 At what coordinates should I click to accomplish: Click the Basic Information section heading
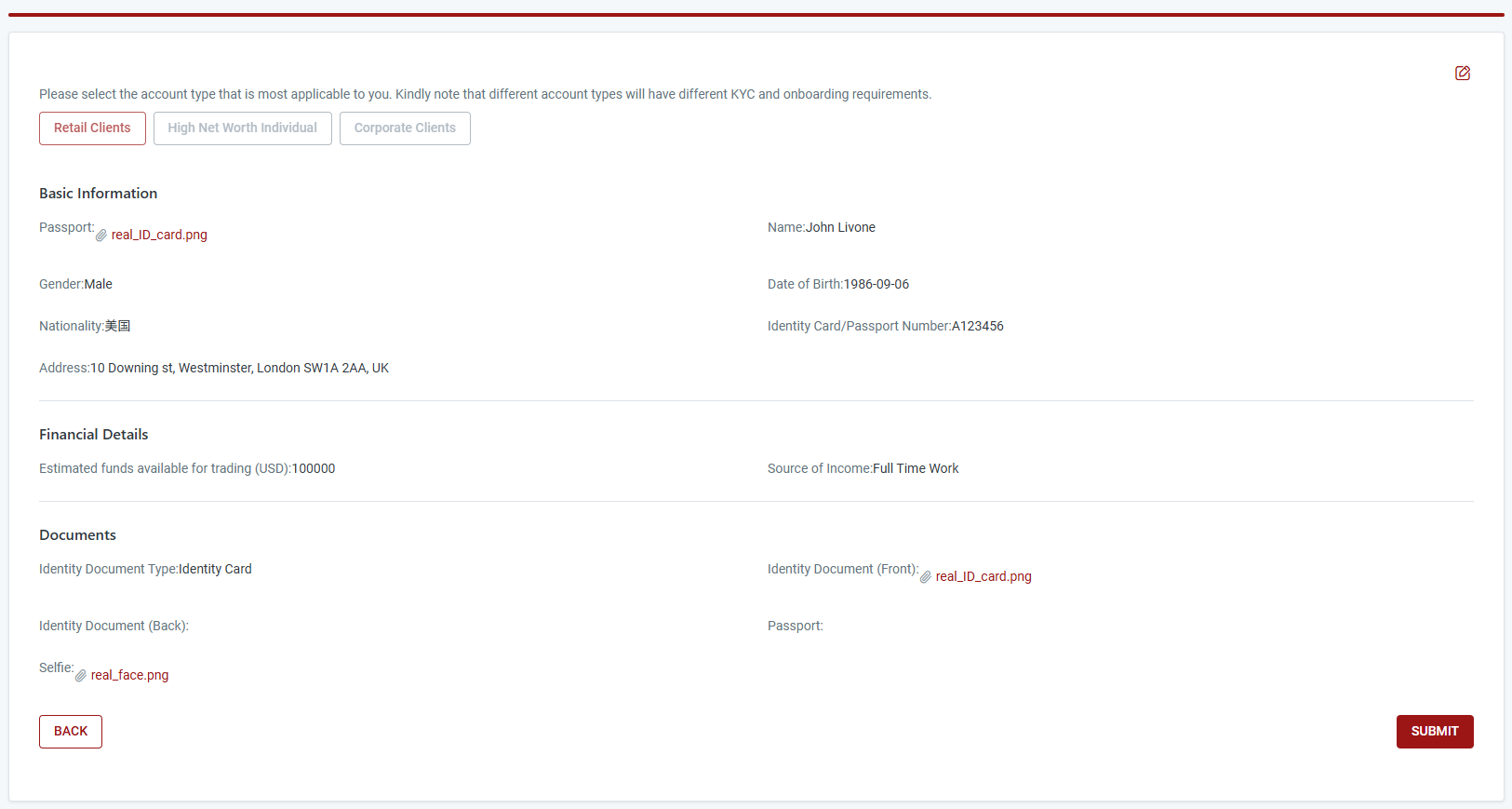point(99,194)
